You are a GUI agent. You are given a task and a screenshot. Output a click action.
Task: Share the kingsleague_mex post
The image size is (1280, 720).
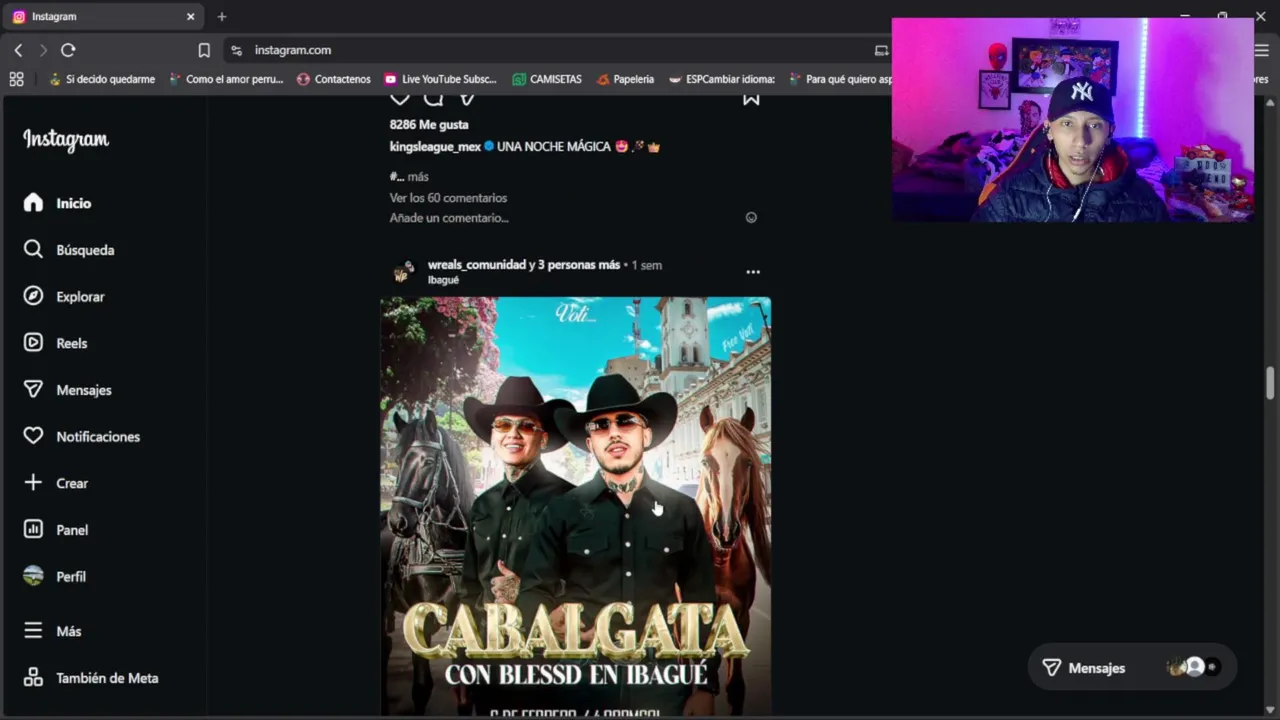pyautogui.click(x=466, y=98)
